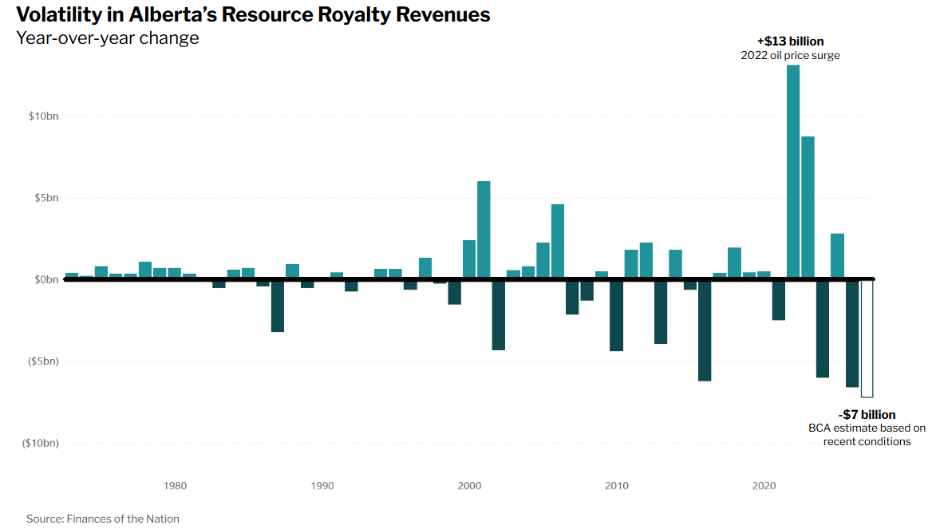Click the '$0bn' y-axis label

click(45, 279)
